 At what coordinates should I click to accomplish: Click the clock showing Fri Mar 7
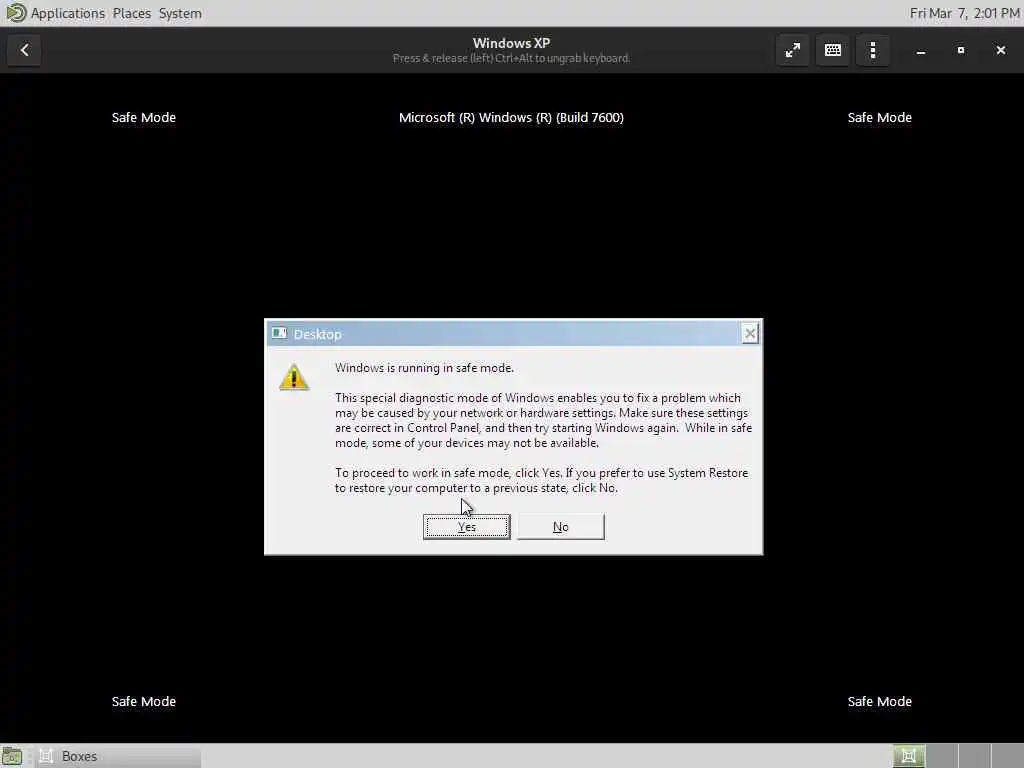coord(965,13)
